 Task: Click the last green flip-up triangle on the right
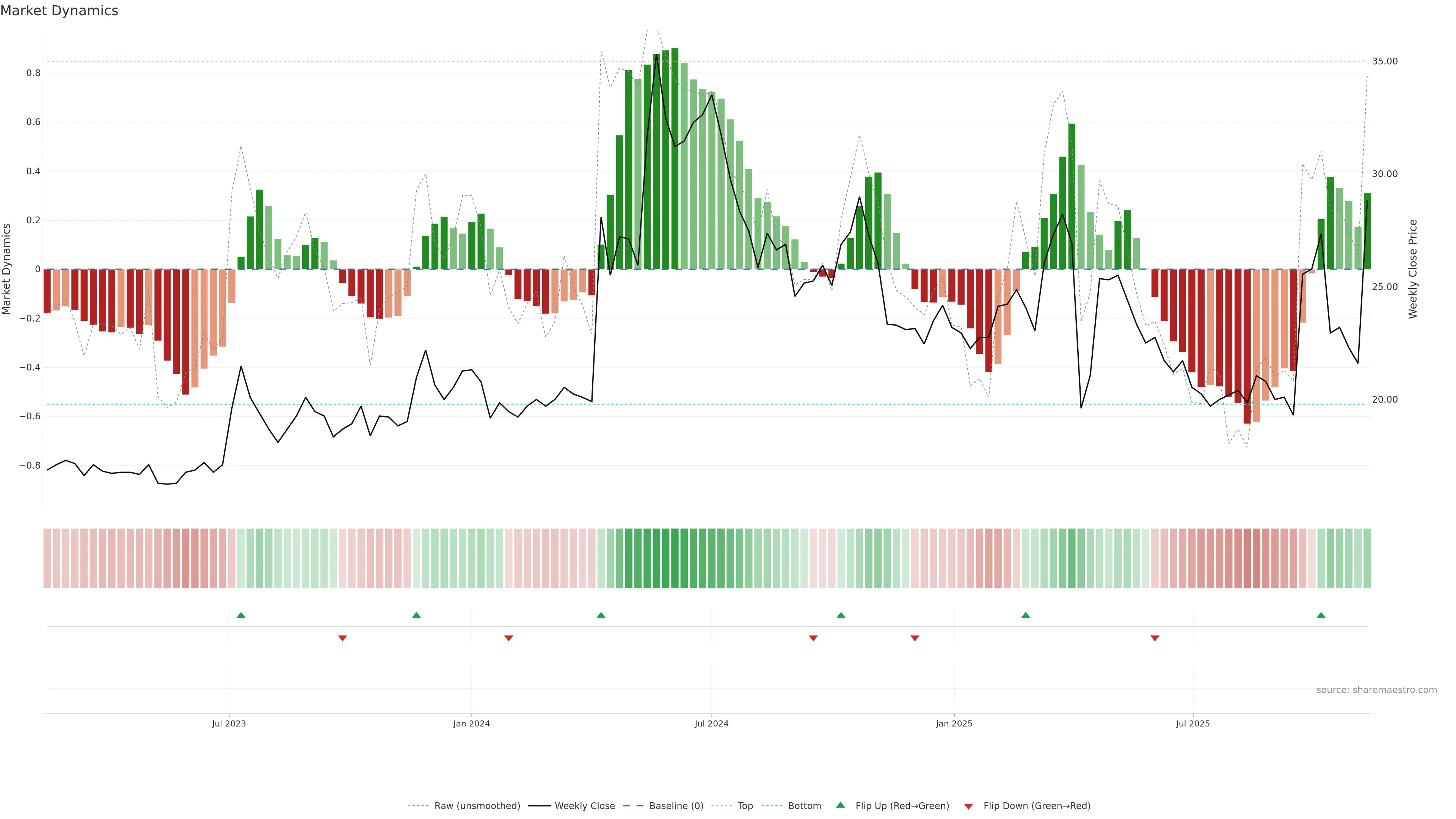1321,615
